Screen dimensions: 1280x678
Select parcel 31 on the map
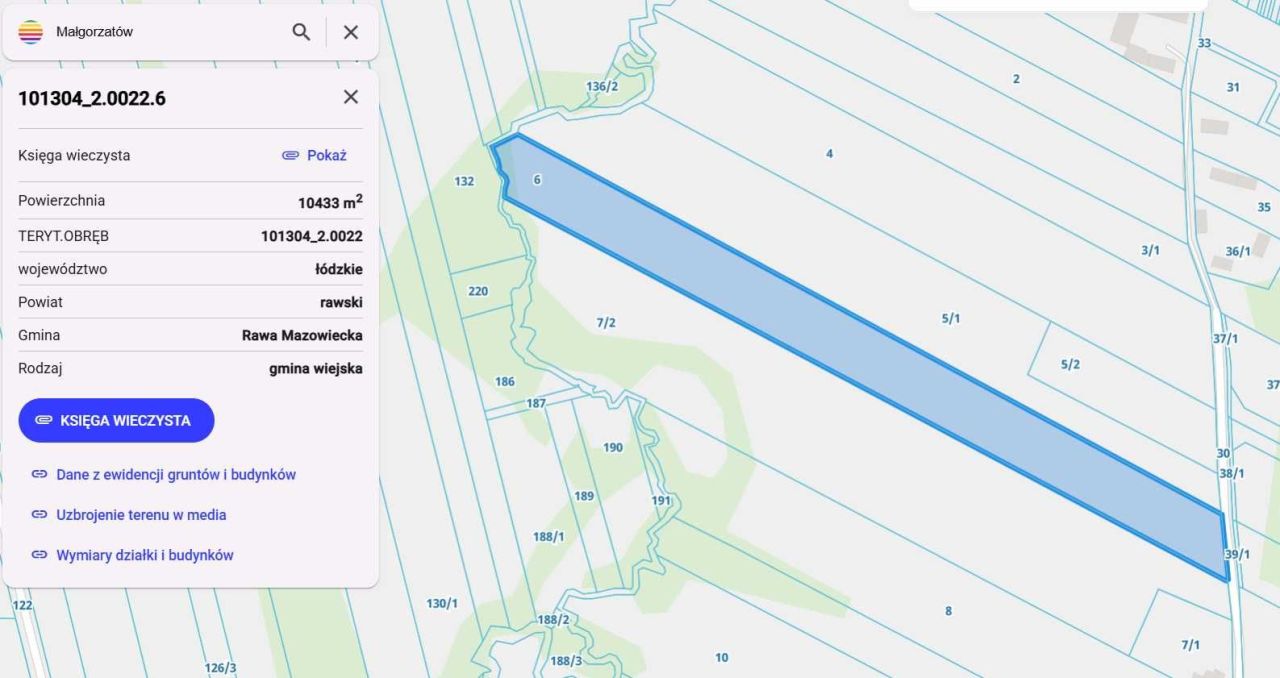(x=1233, y=87)
